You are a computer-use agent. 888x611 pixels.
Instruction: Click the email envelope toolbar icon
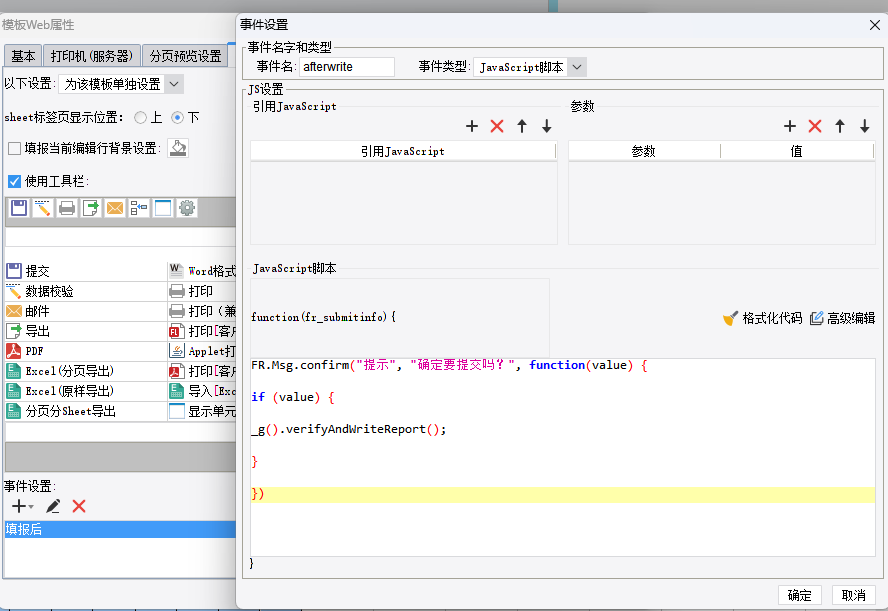(x=115, y=208)
